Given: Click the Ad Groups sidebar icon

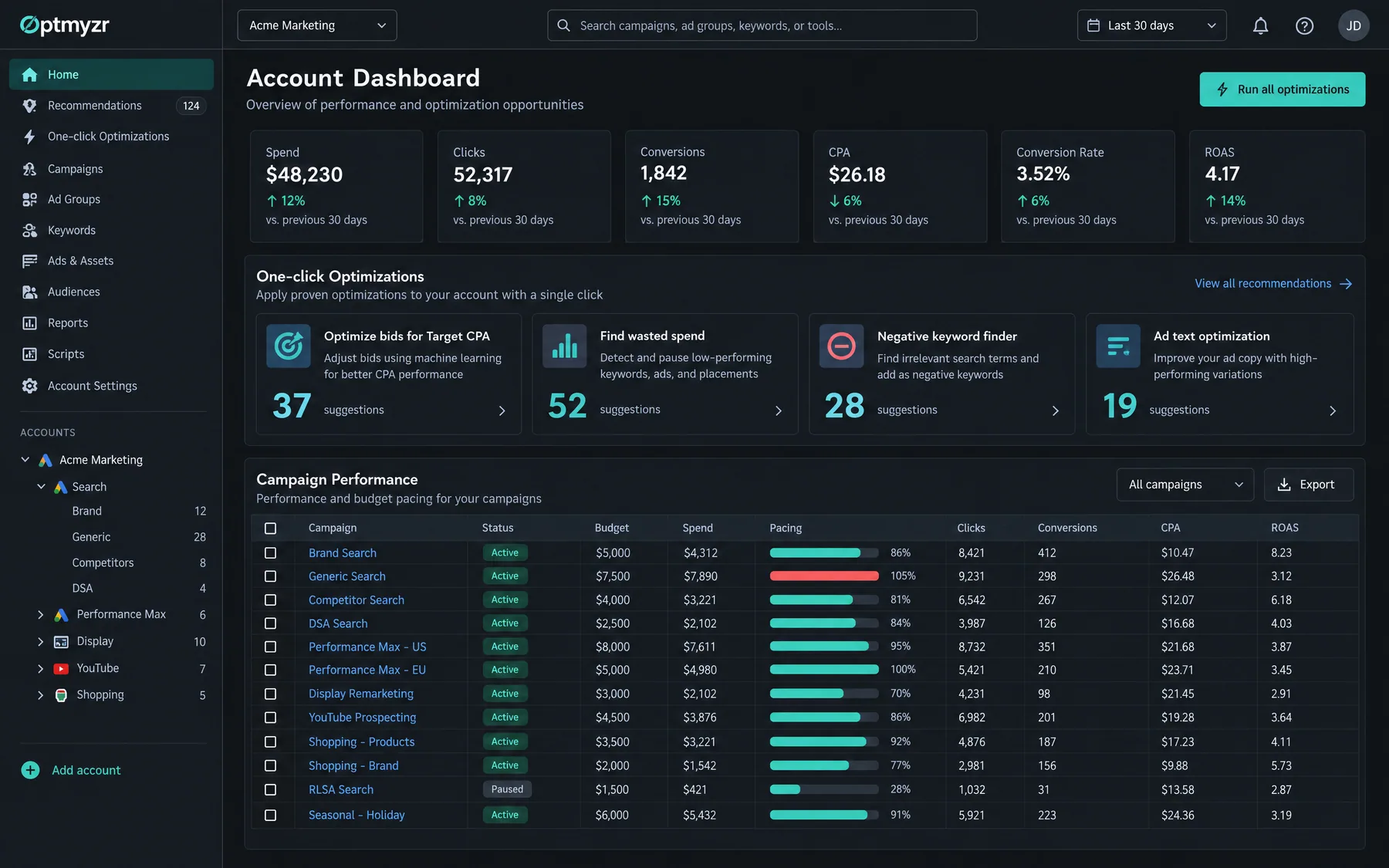Looking at the screenshot, I should tap(30, 199).
